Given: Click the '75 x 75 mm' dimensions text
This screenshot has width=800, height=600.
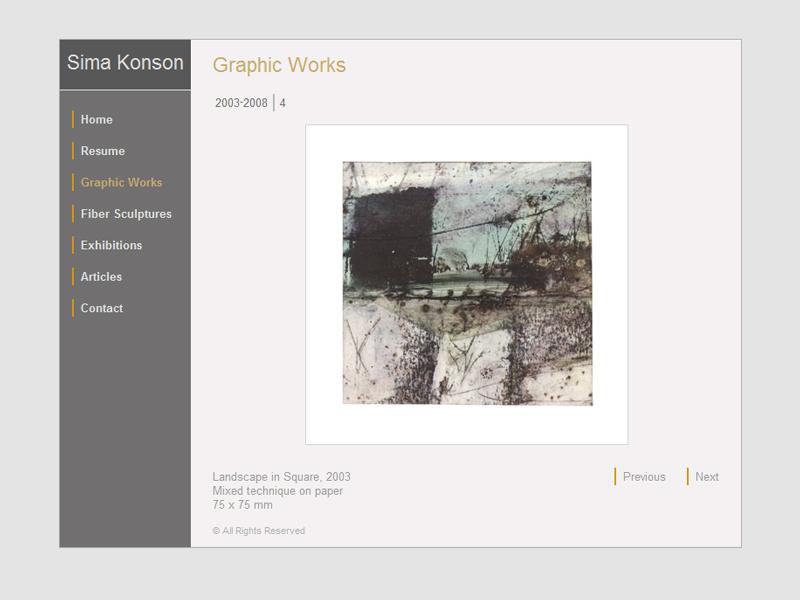Looking at the screenshot, I should 242,505.
